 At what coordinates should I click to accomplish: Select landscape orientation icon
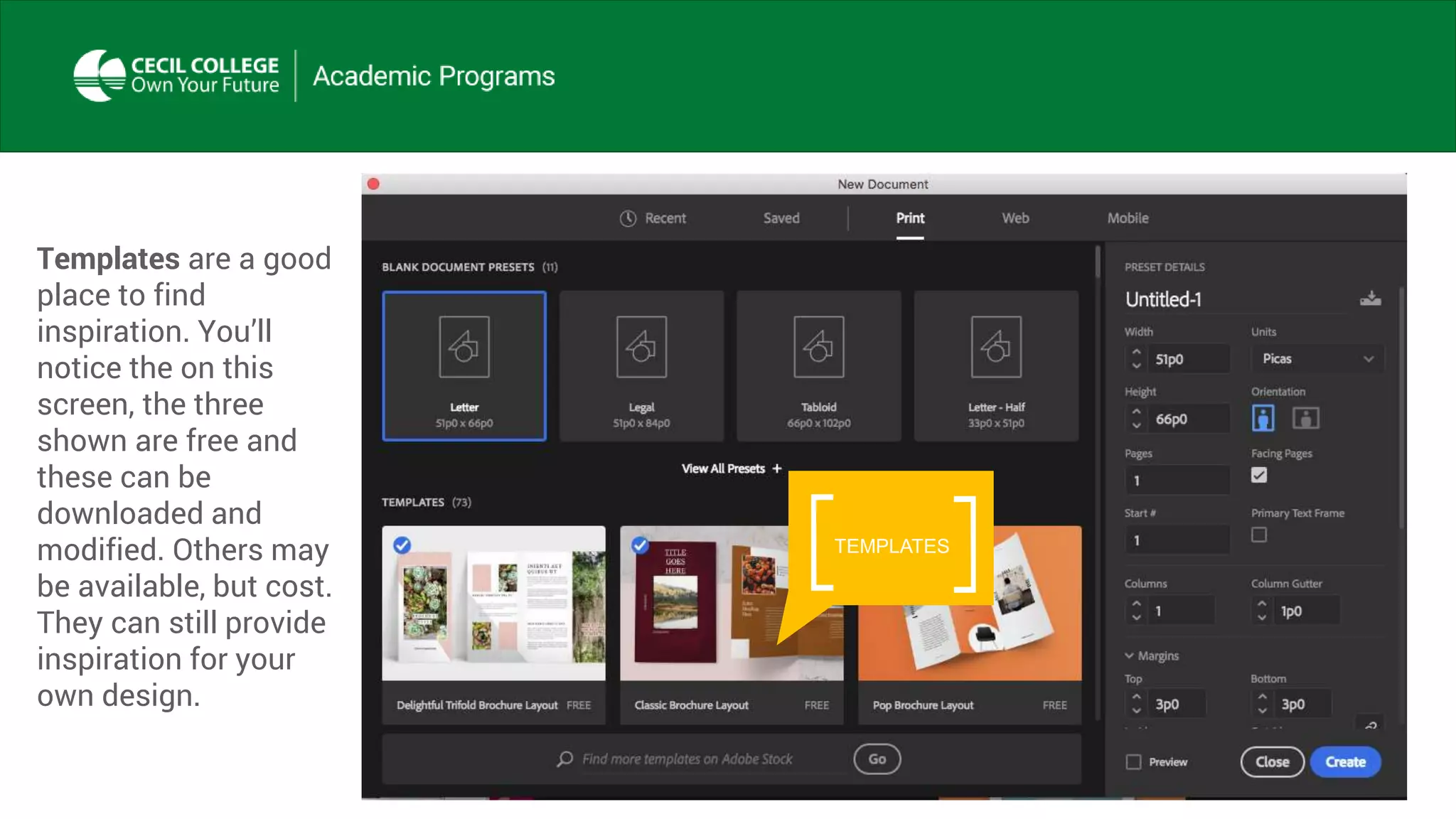click(1305, 418)
